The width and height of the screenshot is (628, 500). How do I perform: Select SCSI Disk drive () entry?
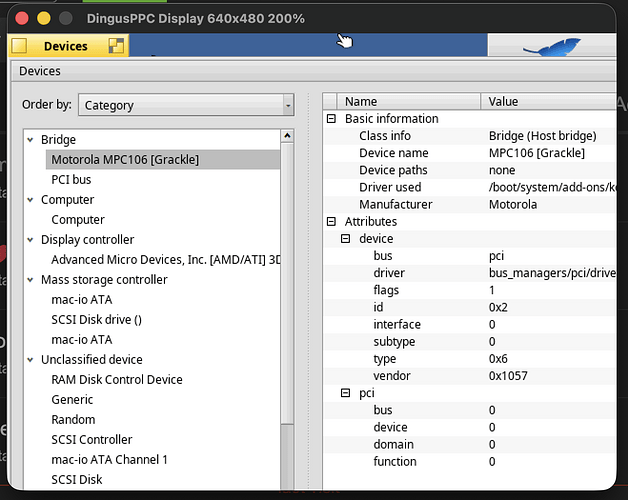[x=97, y=320]
